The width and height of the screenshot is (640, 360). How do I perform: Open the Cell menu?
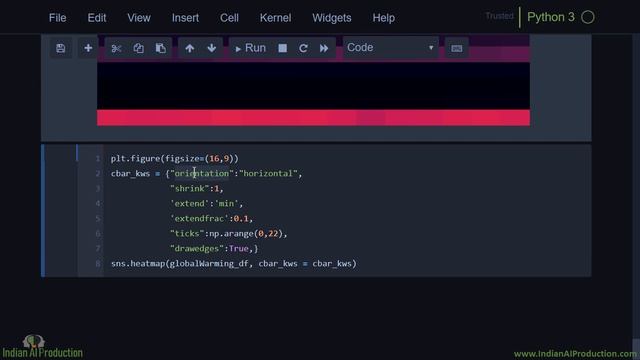229,18
